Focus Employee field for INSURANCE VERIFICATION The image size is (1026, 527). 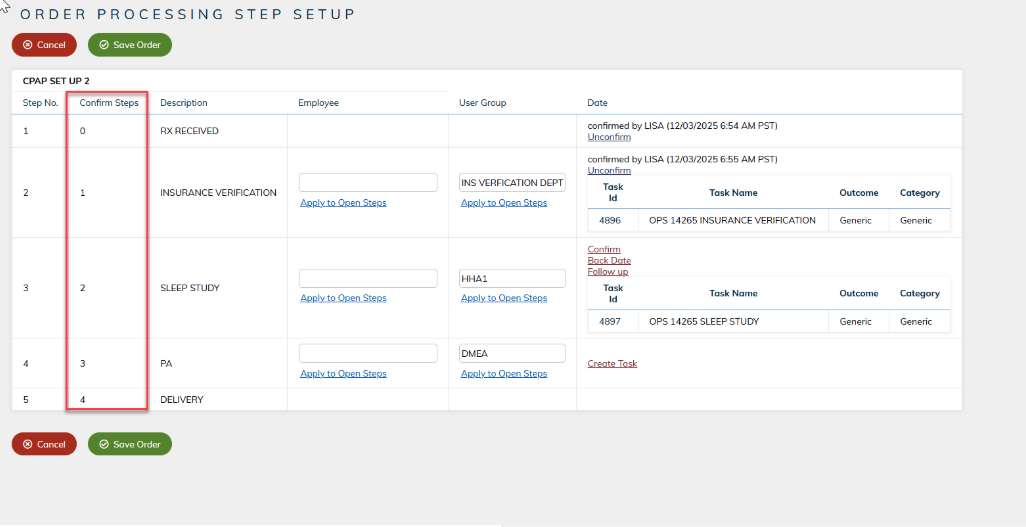point(368,182)
